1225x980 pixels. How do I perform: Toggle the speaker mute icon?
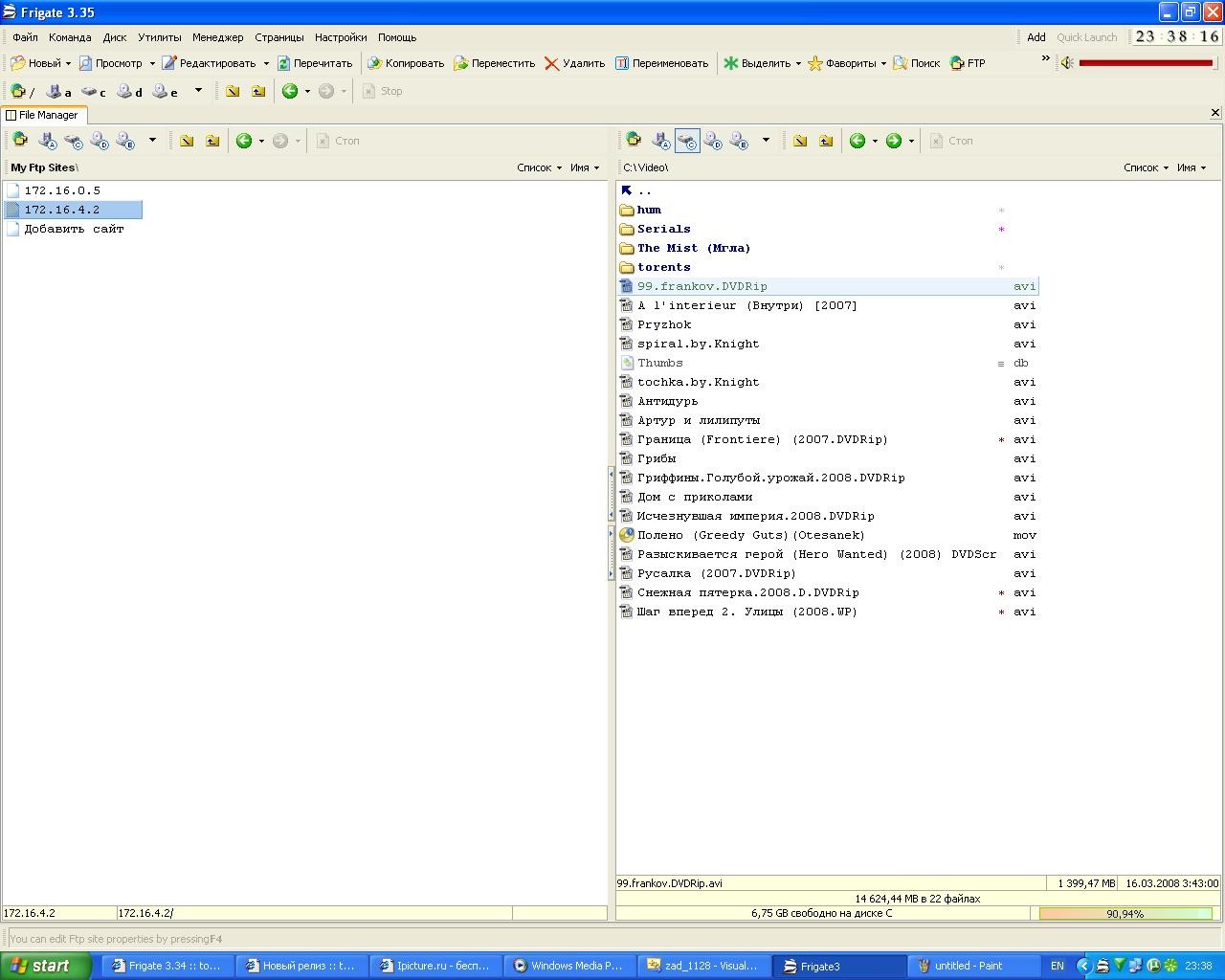[1067, 63]
